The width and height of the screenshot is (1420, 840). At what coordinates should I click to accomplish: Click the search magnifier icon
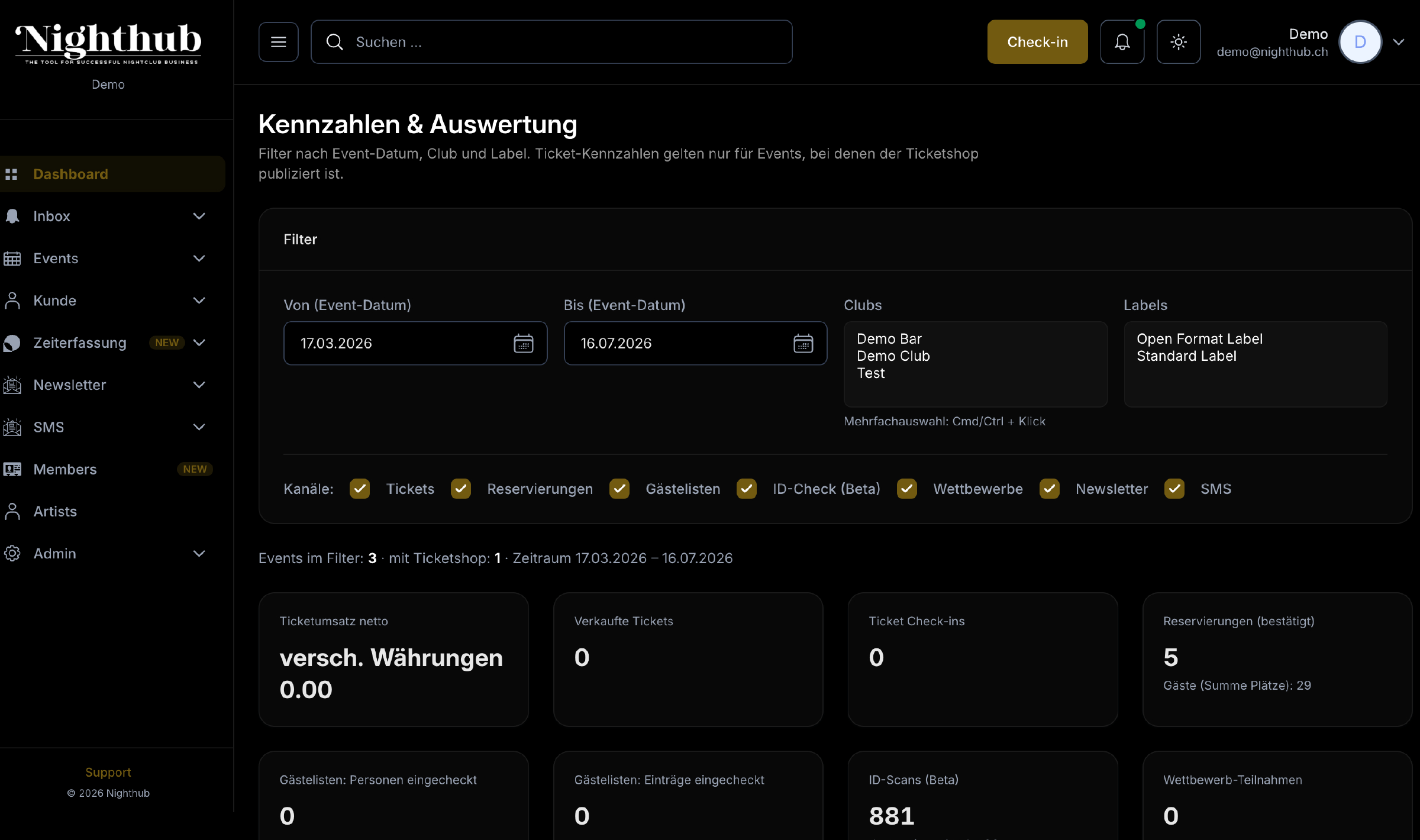334,41
